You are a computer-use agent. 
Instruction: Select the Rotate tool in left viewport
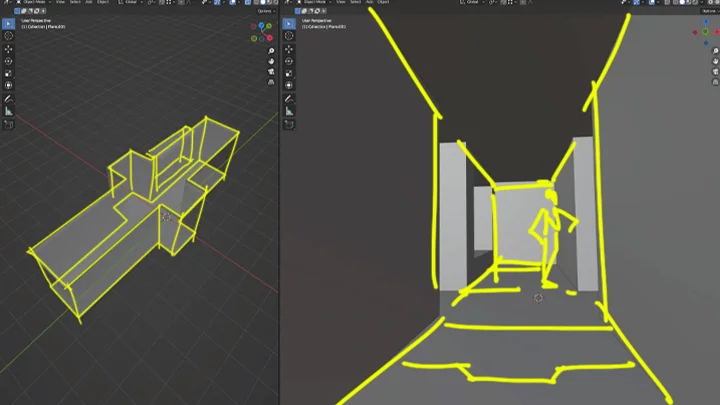8,62
